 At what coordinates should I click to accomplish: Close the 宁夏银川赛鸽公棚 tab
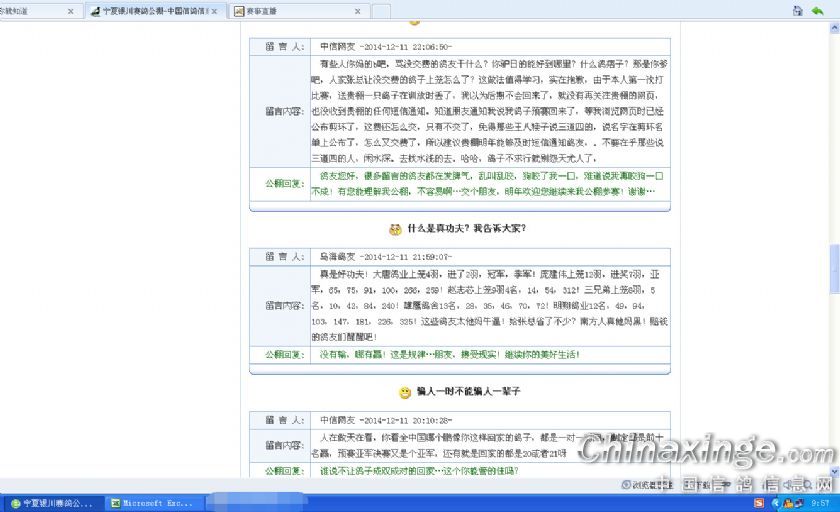(x=218, y=12)
